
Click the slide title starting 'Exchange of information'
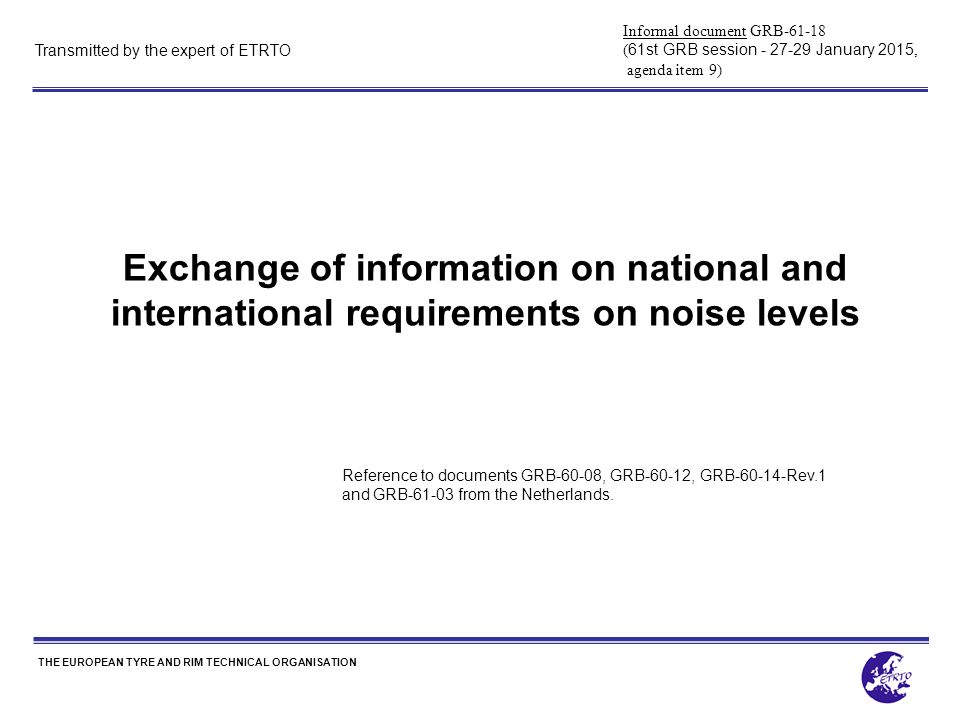click(485, 291)
